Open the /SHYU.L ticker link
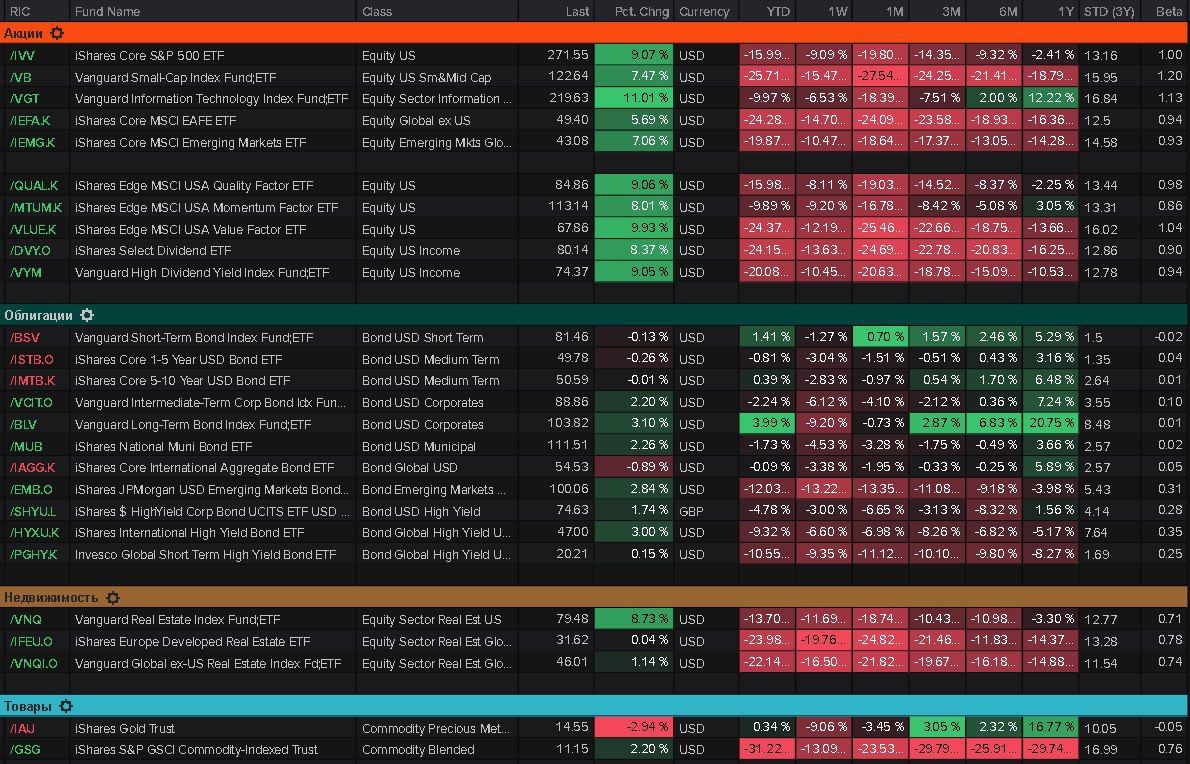Screen dimensions: 1190x764 point(33,512)
